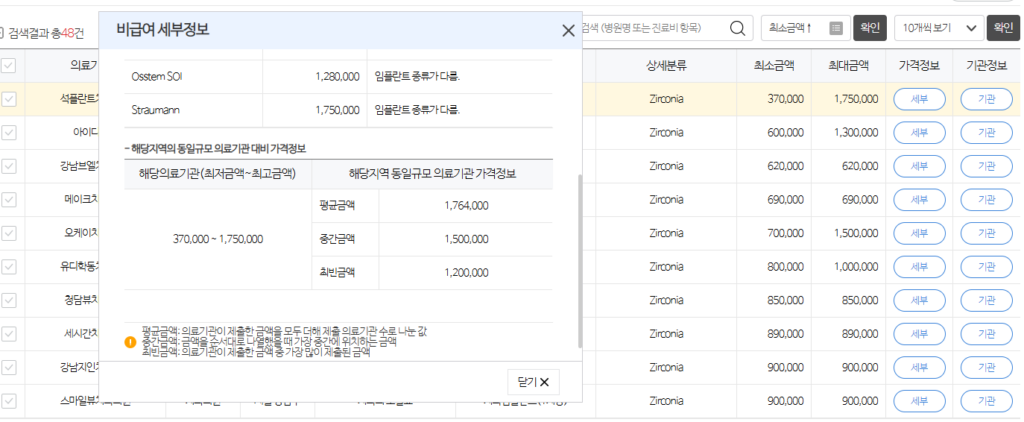1024x422 pixels.
Task: Open 기관 info for the 620,000 row
Action: [x=986, y=167]
